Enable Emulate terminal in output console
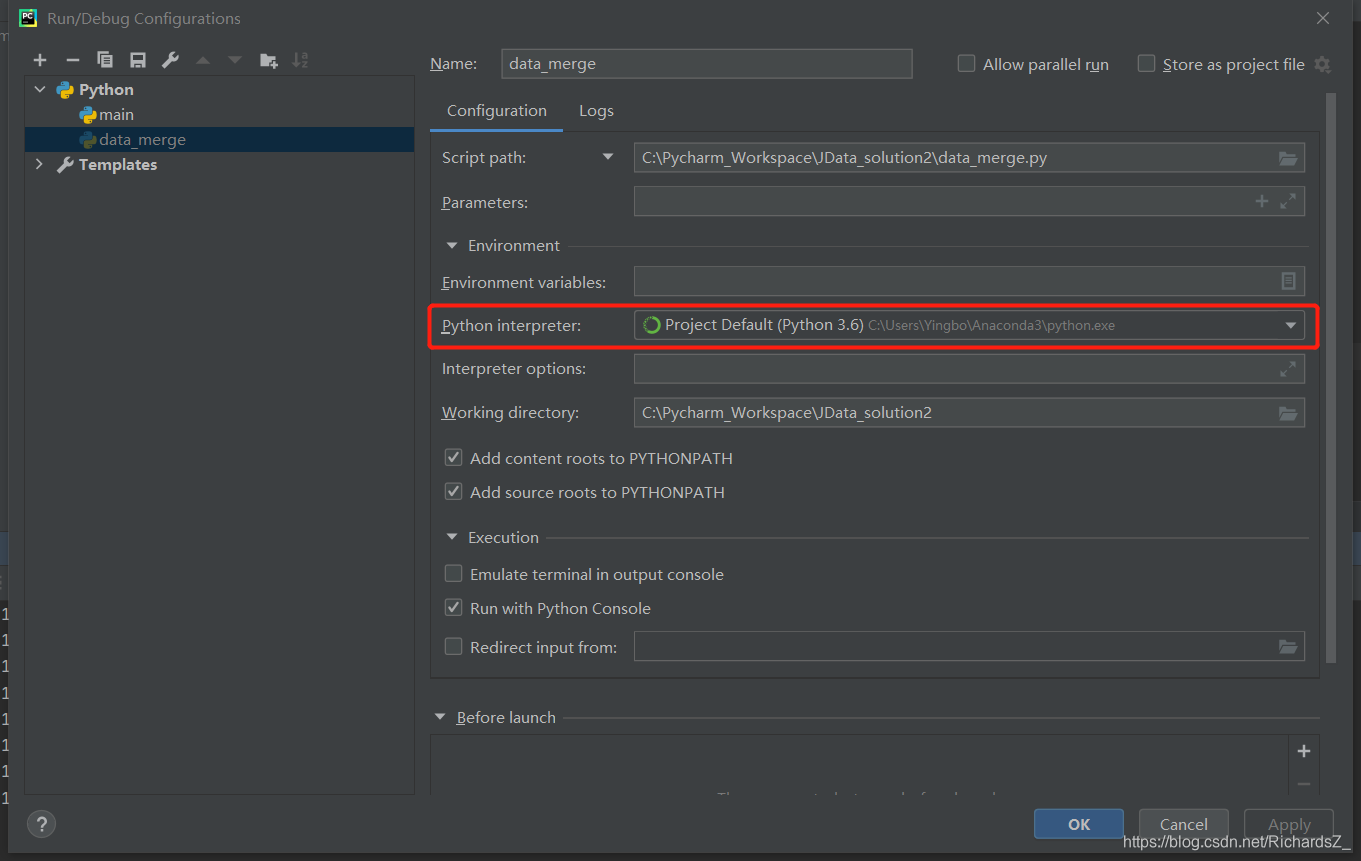This screenshot has width=1361, height=861. tap(454, 574)
